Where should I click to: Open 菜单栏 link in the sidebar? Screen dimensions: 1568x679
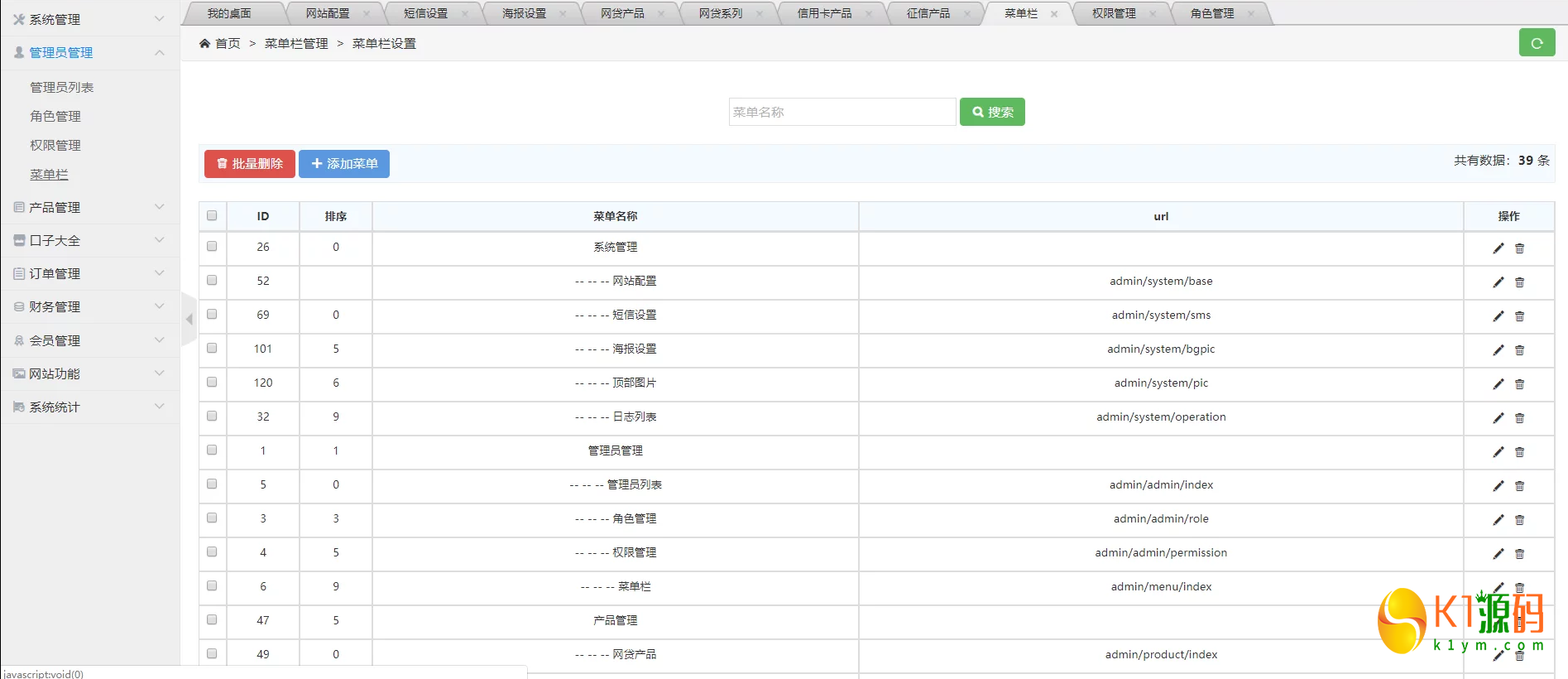[50, 175]
